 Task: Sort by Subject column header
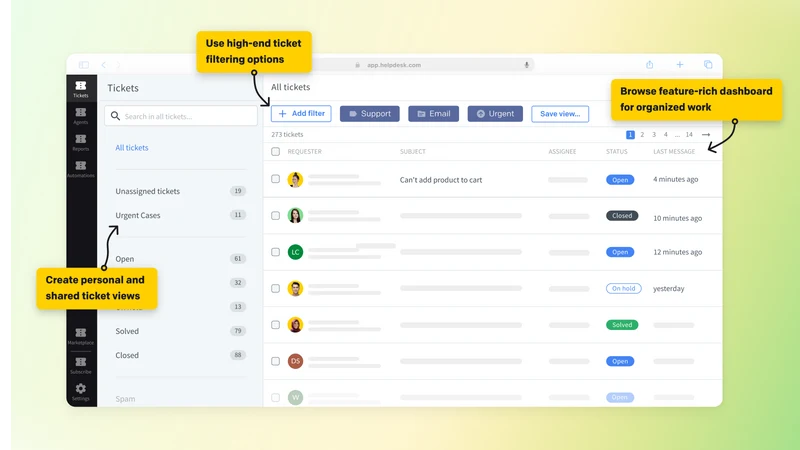(x=413, y=152)
